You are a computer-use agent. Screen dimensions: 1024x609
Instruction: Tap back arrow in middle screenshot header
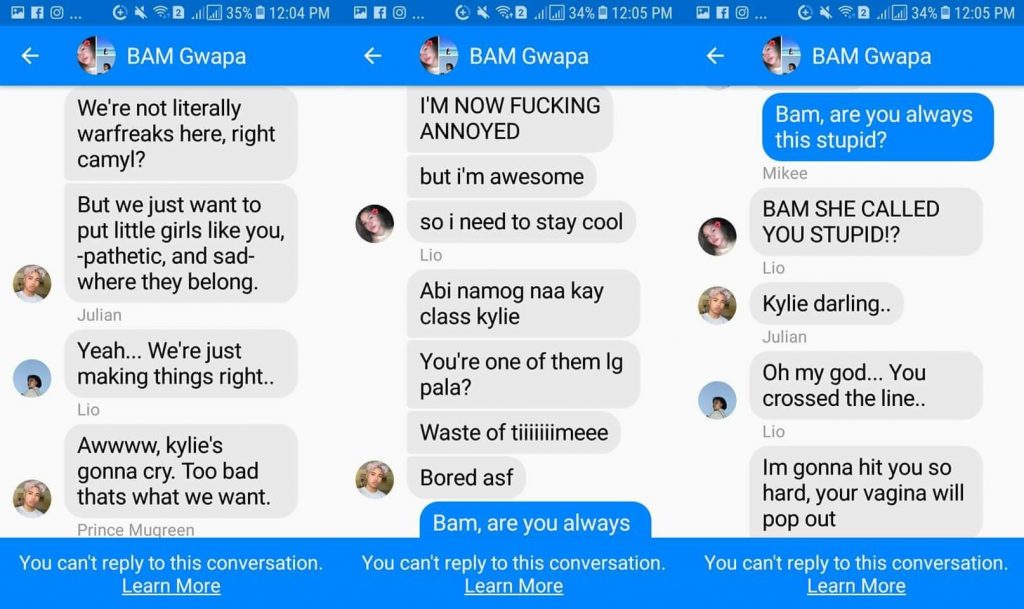click(x=373, y=56)
